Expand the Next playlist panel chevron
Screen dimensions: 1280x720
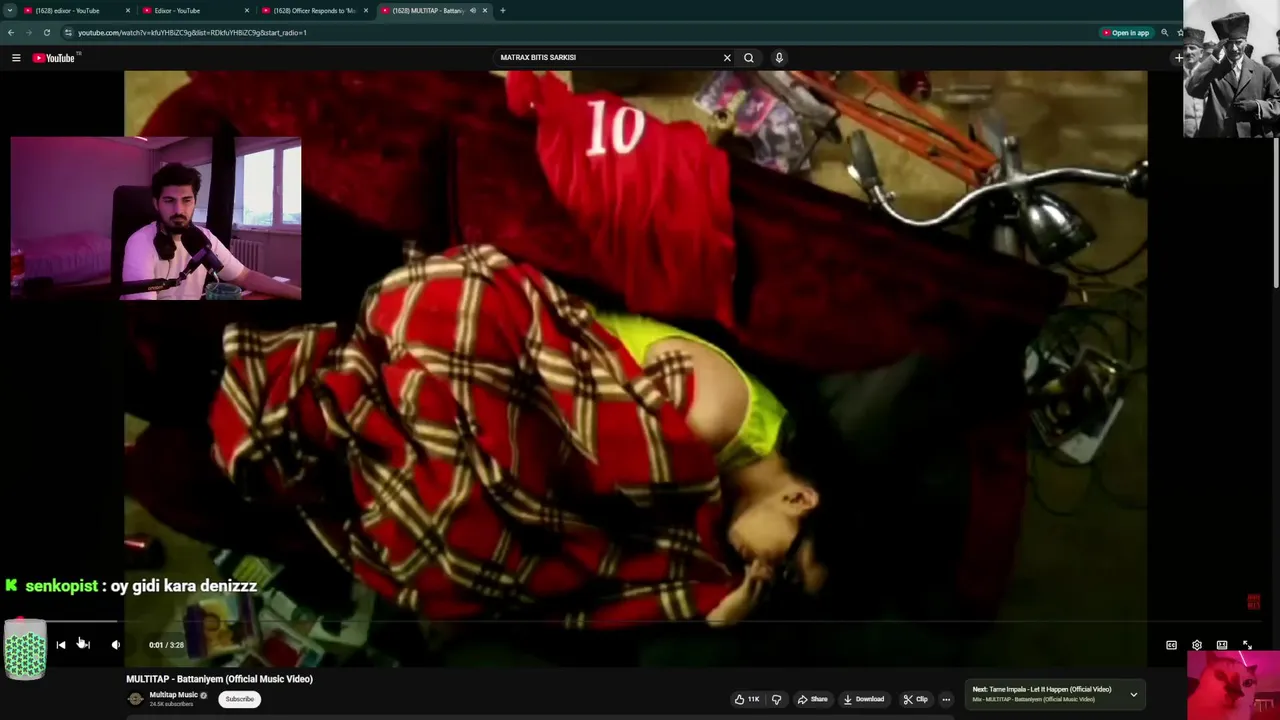pyautogui.click(x=1134, y=694)
